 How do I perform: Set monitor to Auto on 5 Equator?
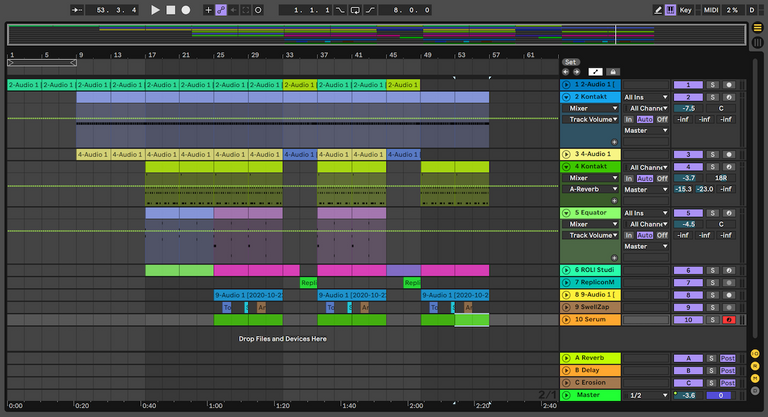pyautogui.click(x=645, y=235)
